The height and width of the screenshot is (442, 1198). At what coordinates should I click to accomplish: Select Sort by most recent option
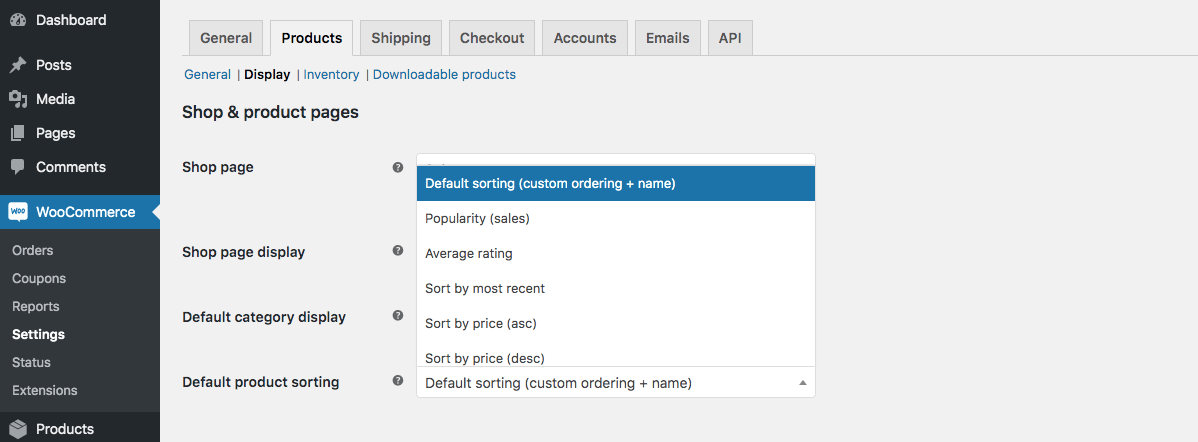(616, 289)
